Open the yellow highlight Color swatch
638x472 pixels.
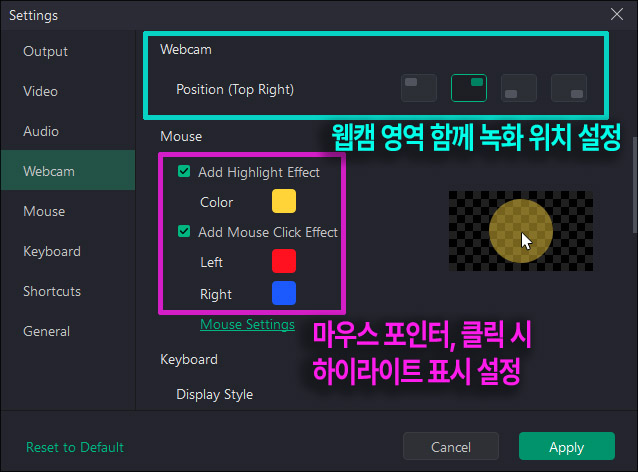click(284, 201)
